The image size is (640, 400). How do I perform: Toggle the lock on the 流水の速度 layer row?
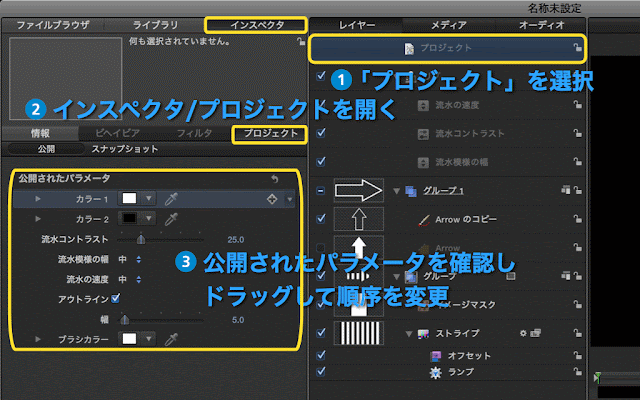(x=578, y=105)
